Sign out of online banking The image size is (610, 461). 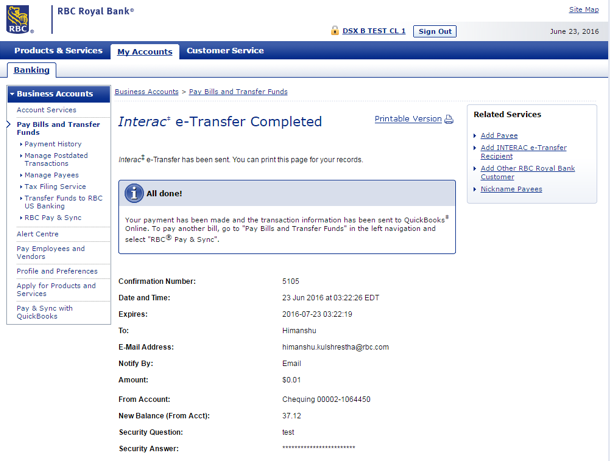click(435, 32)
